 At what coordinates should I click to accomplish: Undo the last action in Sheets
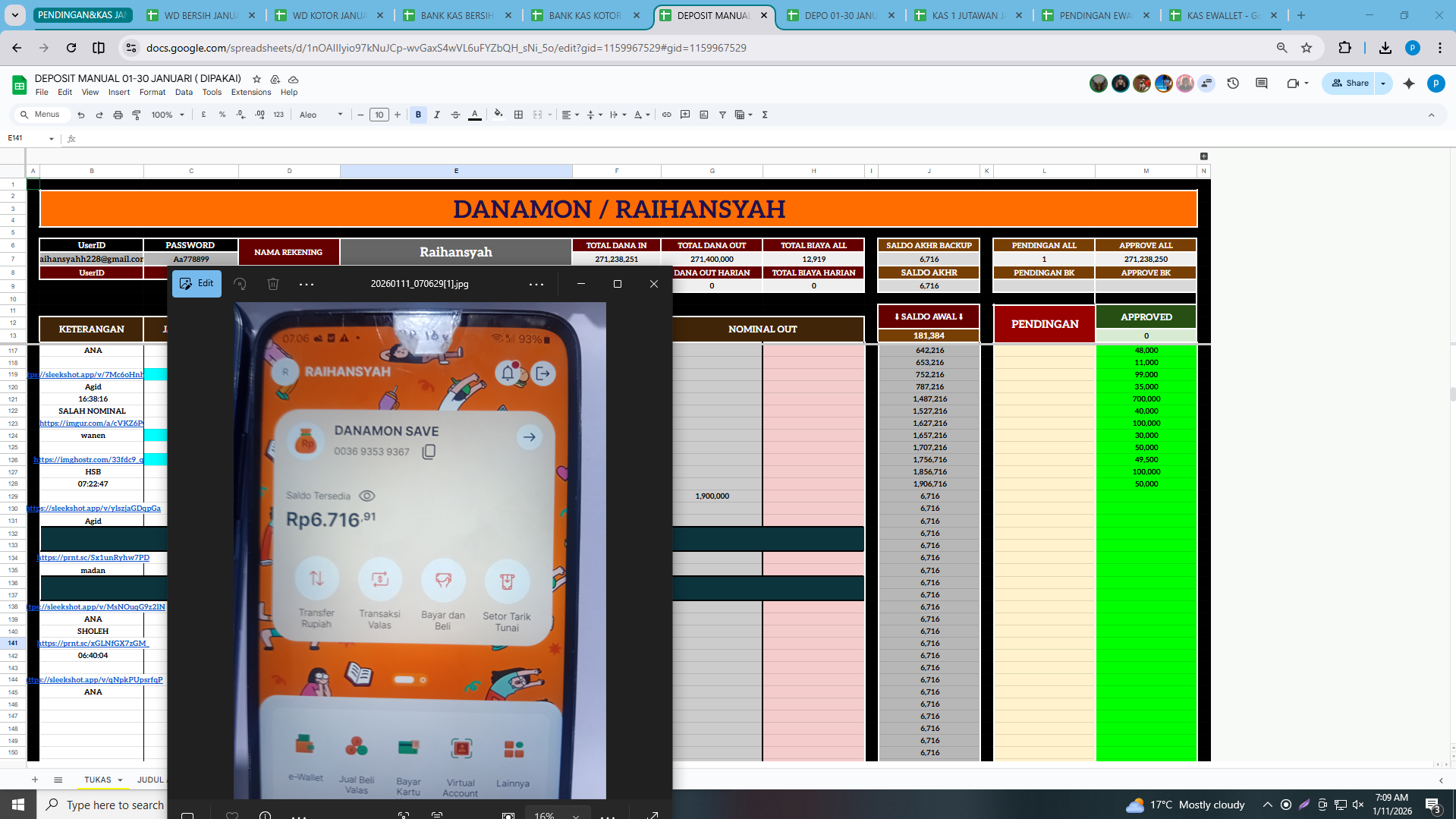[81, 115]
